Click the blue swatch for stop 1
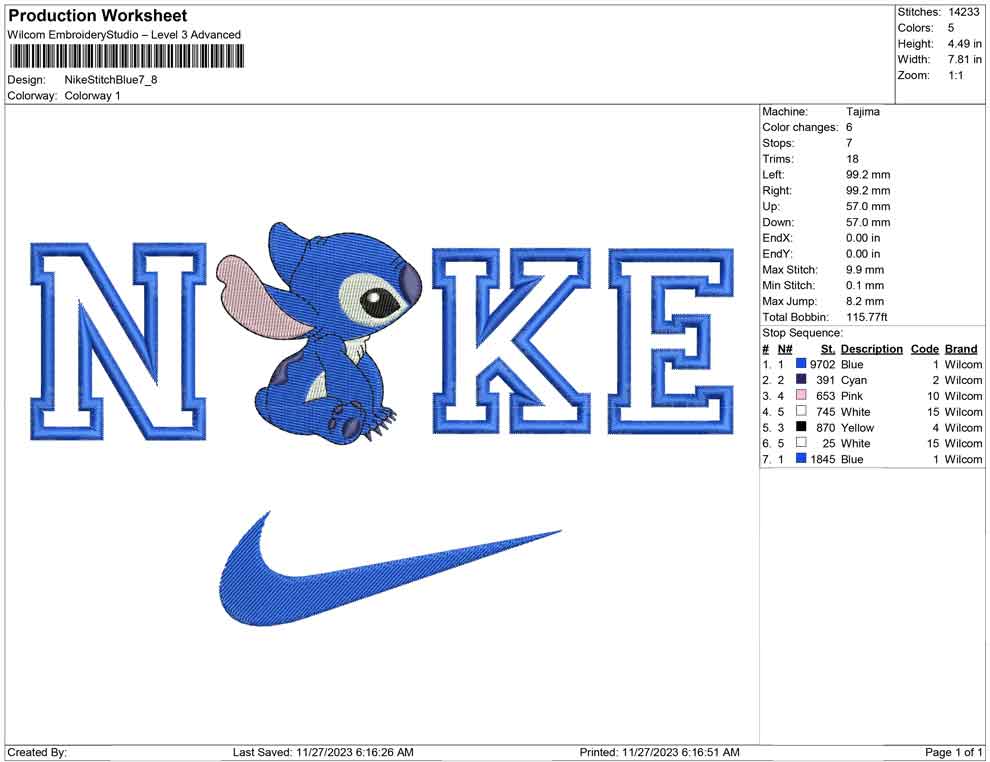Screen dimensions: 990x762 point(801,364)
